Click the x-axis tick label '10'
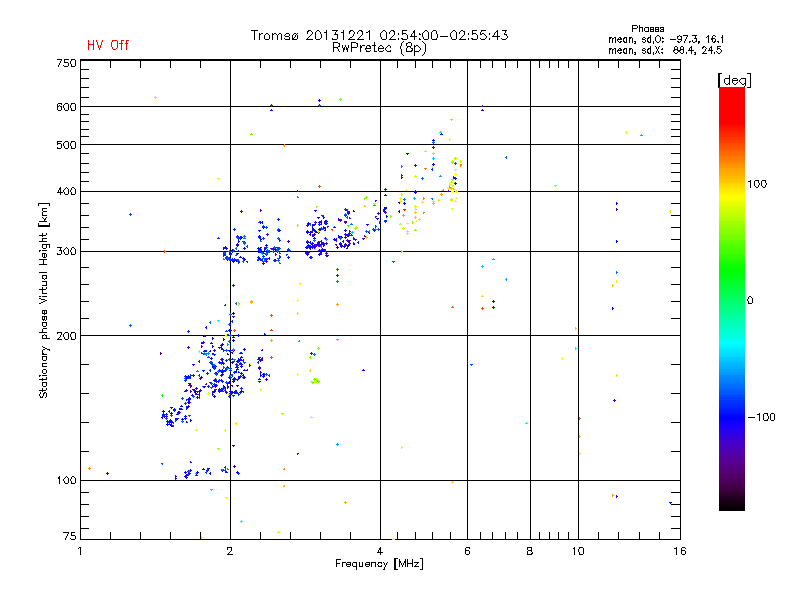This screenshot has width=800, height=600. click(578, 551)
